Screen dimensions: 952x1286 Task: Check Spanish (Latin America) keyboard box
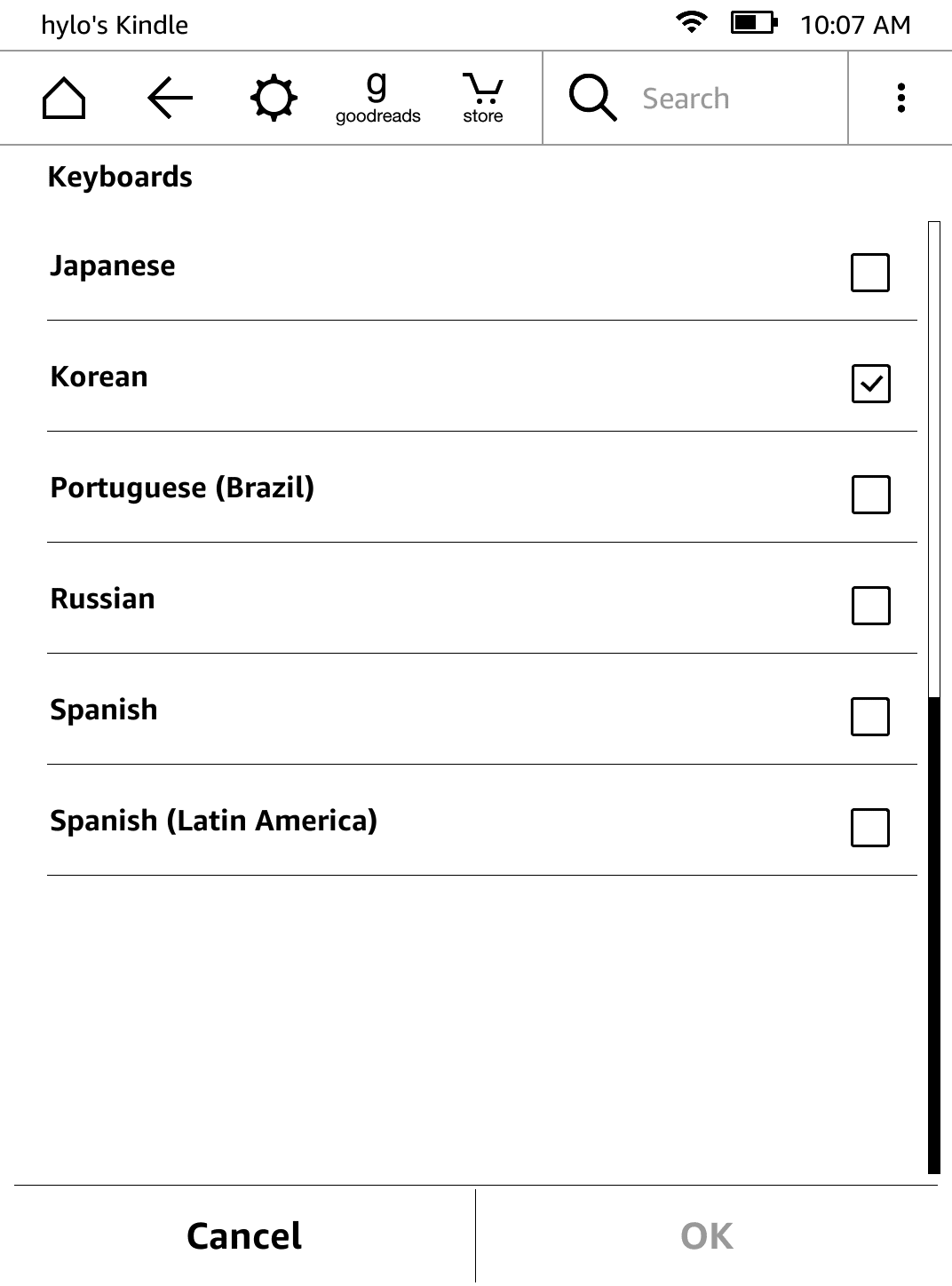(870, 828)
